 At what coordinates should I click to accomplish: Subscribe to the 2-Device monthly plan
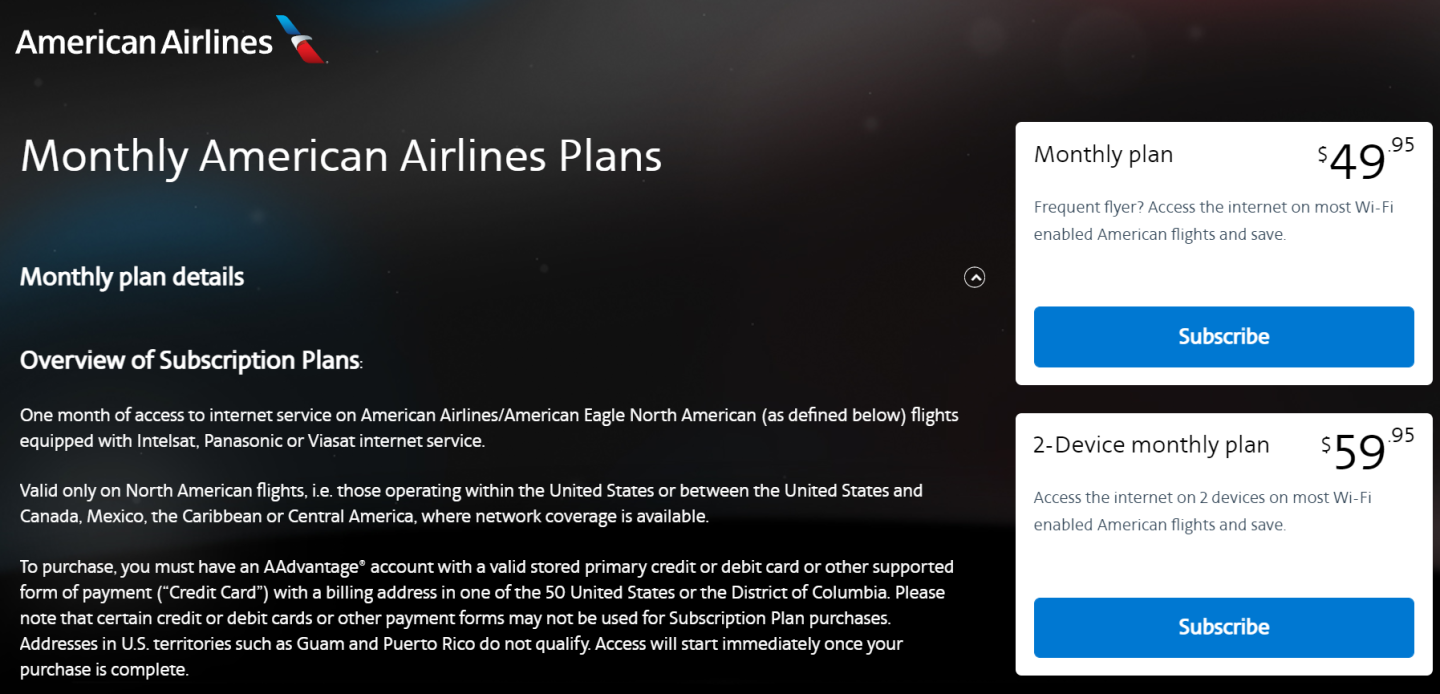coord(1223,627)
